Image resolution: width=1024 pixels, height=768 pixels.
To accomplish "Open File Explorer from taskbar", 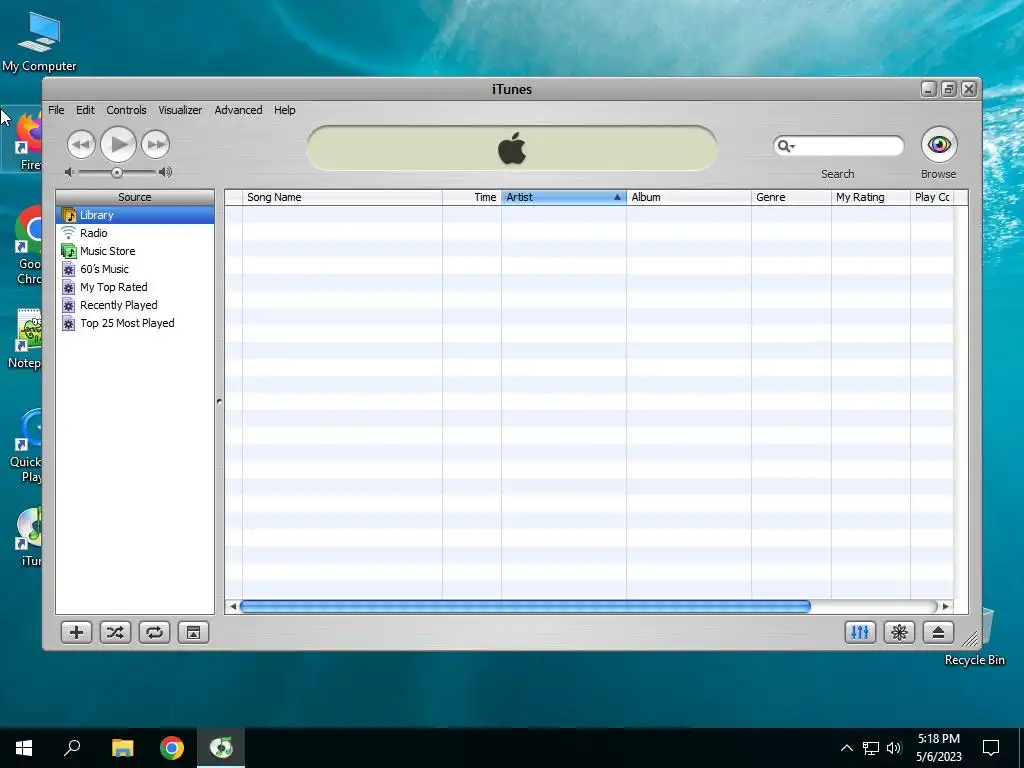I will pos(122,748).
